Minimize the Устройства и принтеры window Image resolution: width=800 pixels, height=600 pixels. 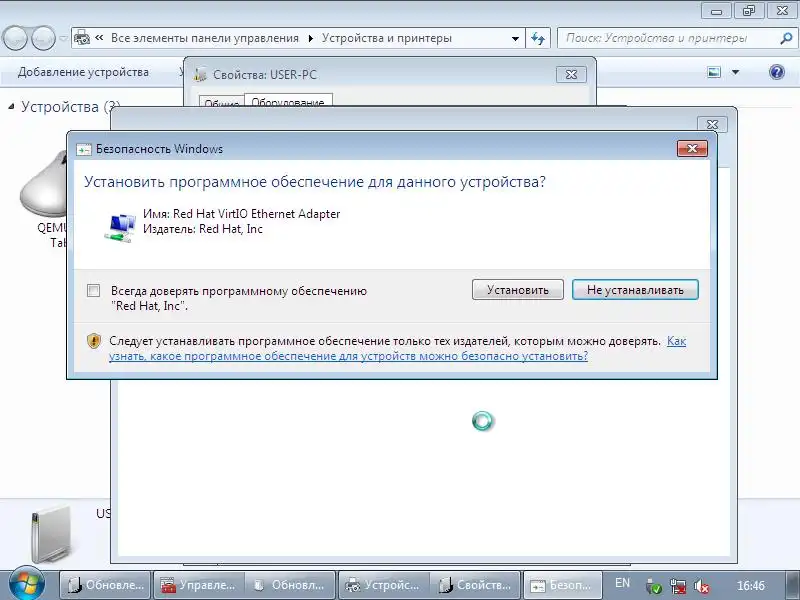click(x=716, y=11)
